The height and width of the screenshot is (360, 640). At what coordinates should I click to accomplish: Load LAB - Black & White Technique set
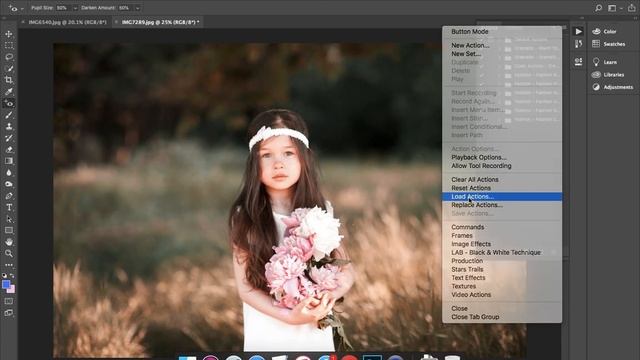pos(496,253)
